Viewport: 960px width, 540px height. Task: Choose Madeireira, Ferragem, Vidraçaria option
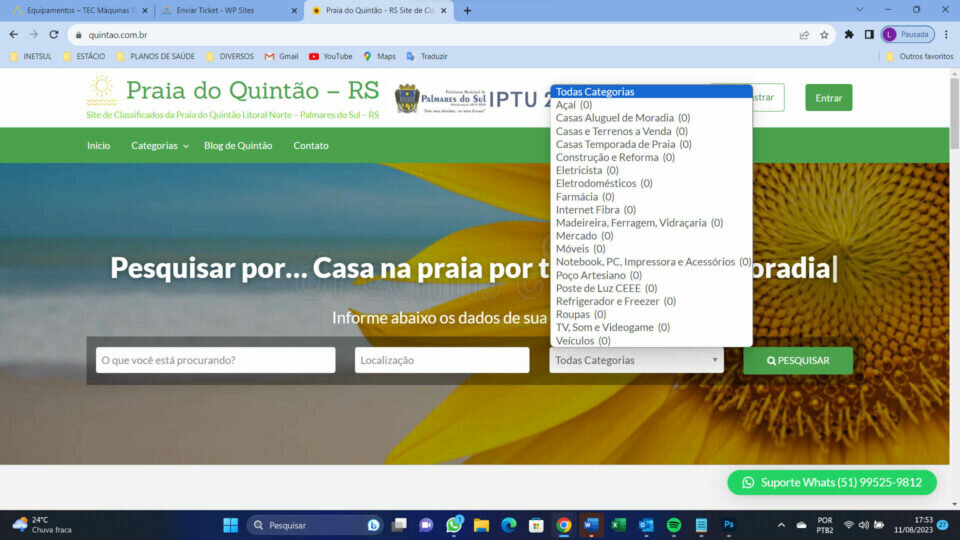tap(651, 223)
